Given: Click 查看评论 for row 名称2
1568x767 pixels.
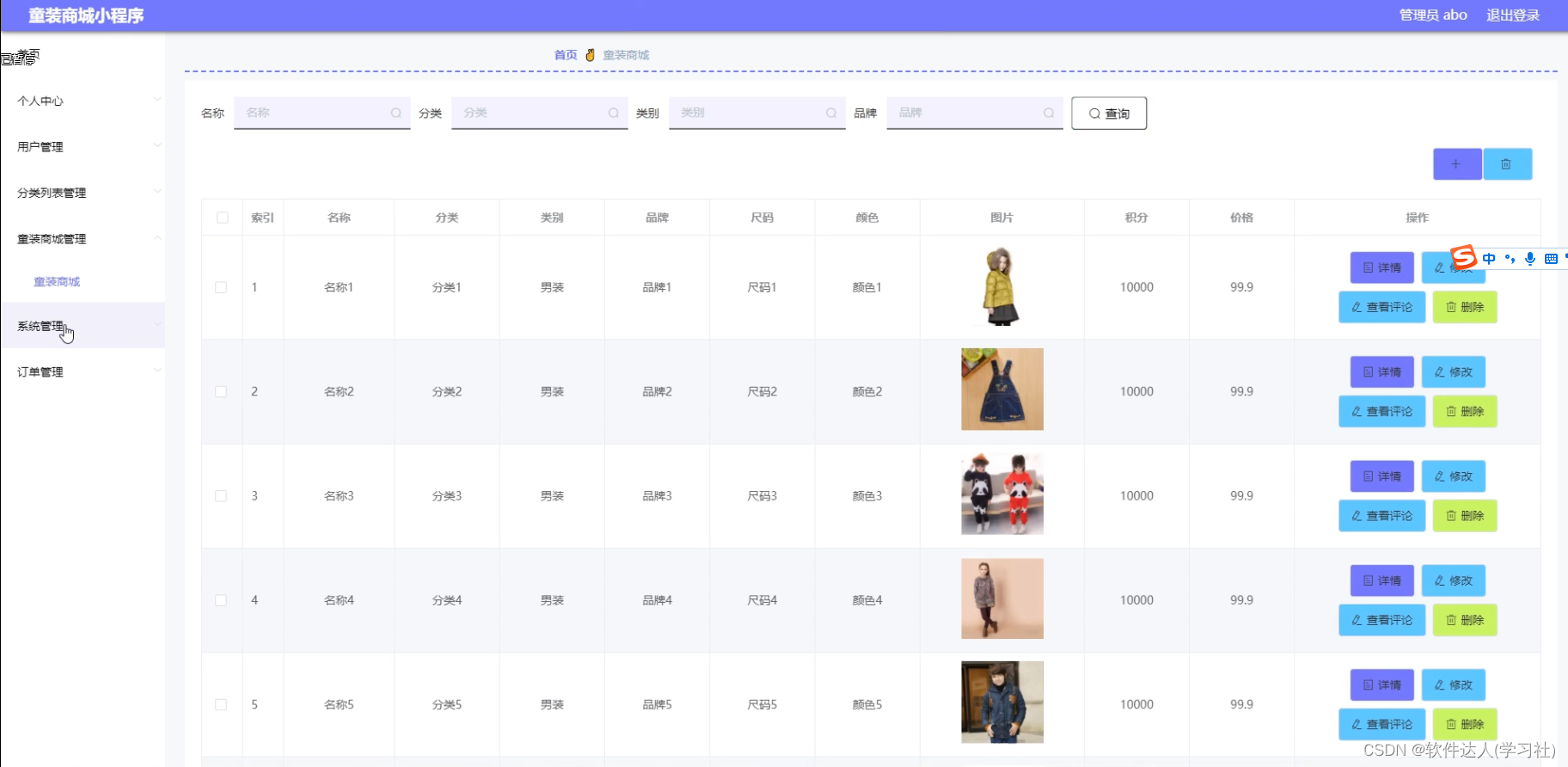Looking at the screenshot, I should (x=1381, y=412).
